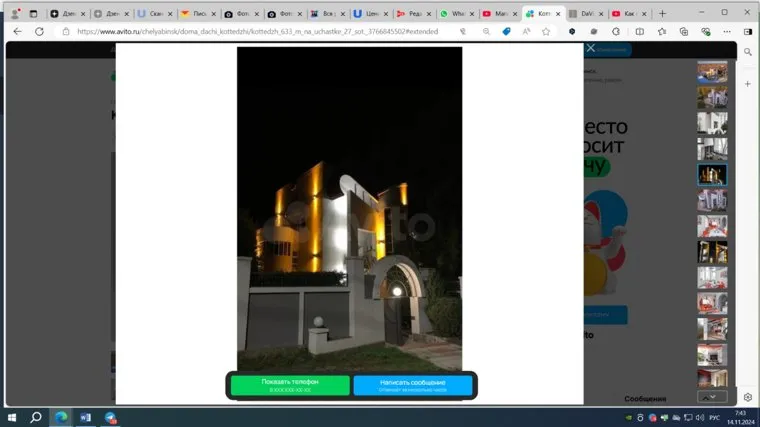Open Edge sidebar settings gear icon

point(747,398)
